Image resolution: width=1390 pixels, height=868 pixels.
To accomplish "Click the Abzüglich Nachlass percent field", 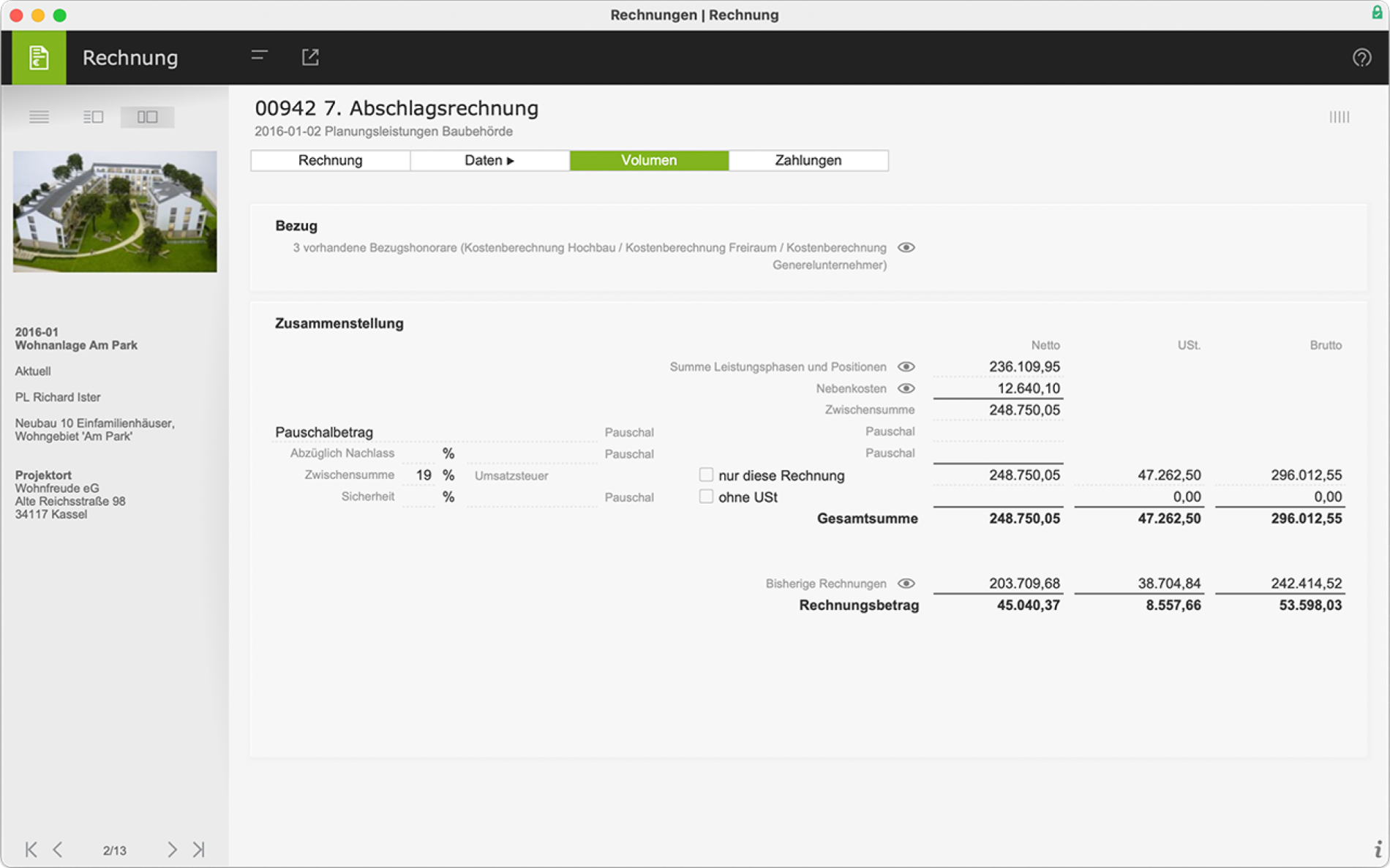I will pyautogui.click(x=418, y=453).
